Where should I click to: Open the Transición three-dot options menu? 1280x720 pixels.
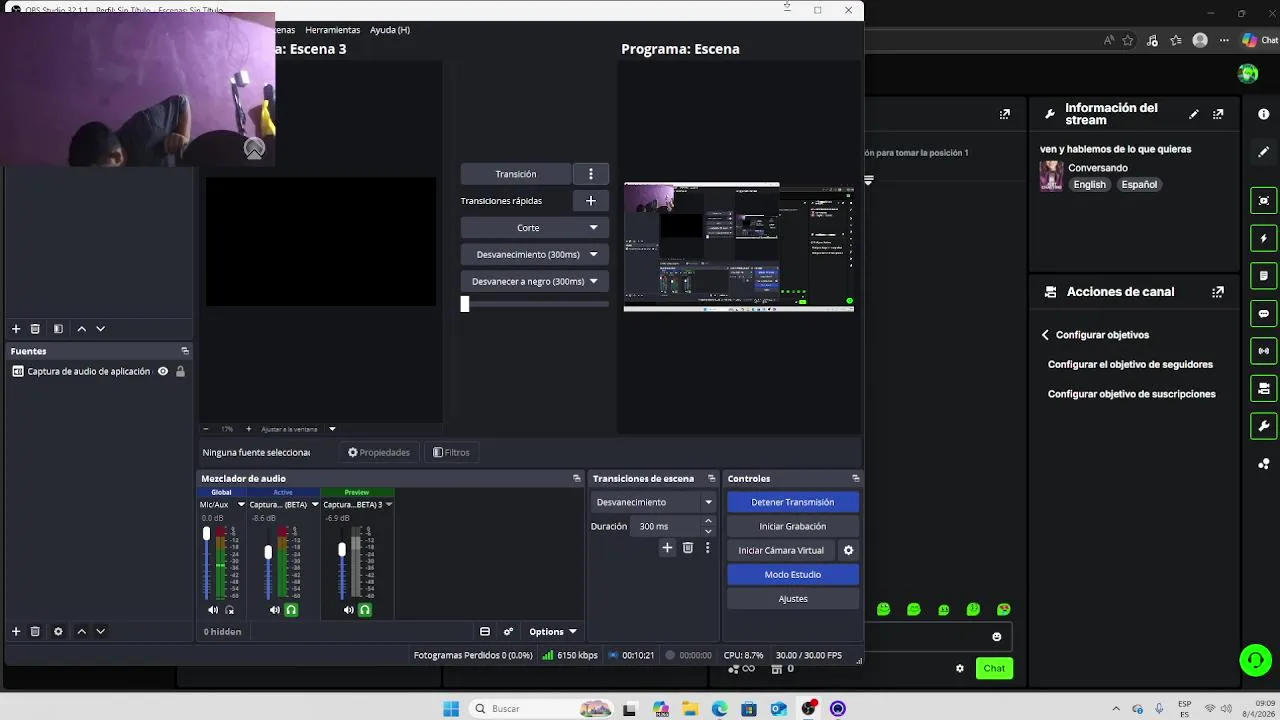(x=590, y=174)
